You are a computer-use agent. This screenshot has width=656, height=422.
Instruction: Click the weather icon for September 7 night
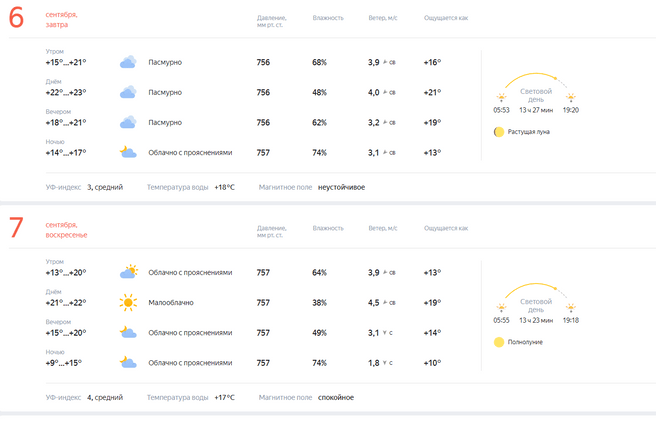point(128,362)
